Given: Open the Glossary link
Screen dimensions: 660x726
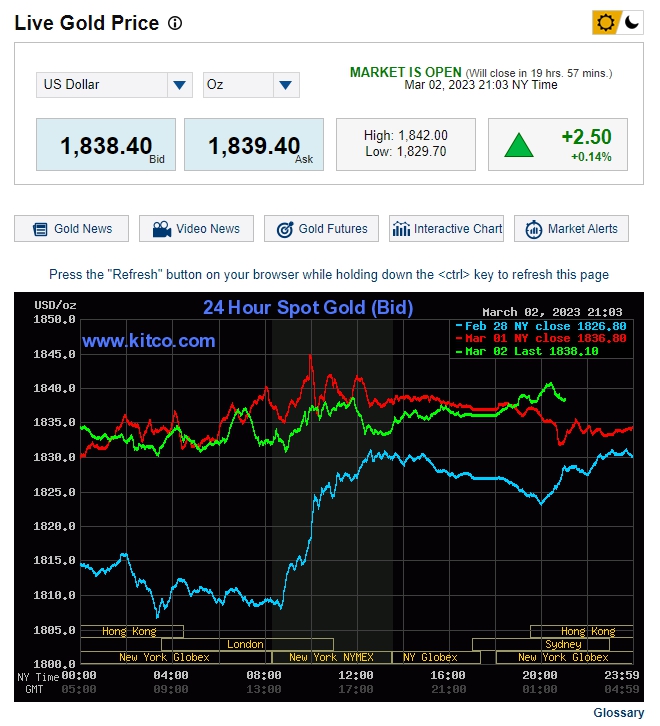Looking at the screenshot, I should [618, 713].
